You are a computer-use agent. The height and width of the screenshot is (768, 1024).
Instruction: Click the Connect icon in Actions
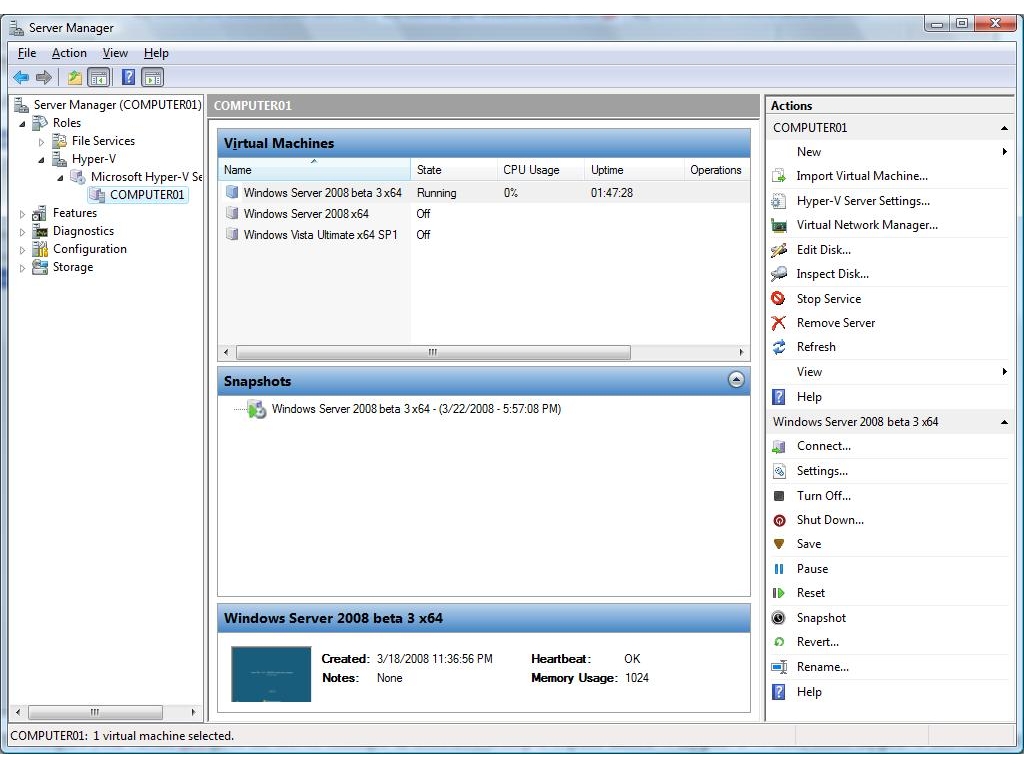point(778,446)
